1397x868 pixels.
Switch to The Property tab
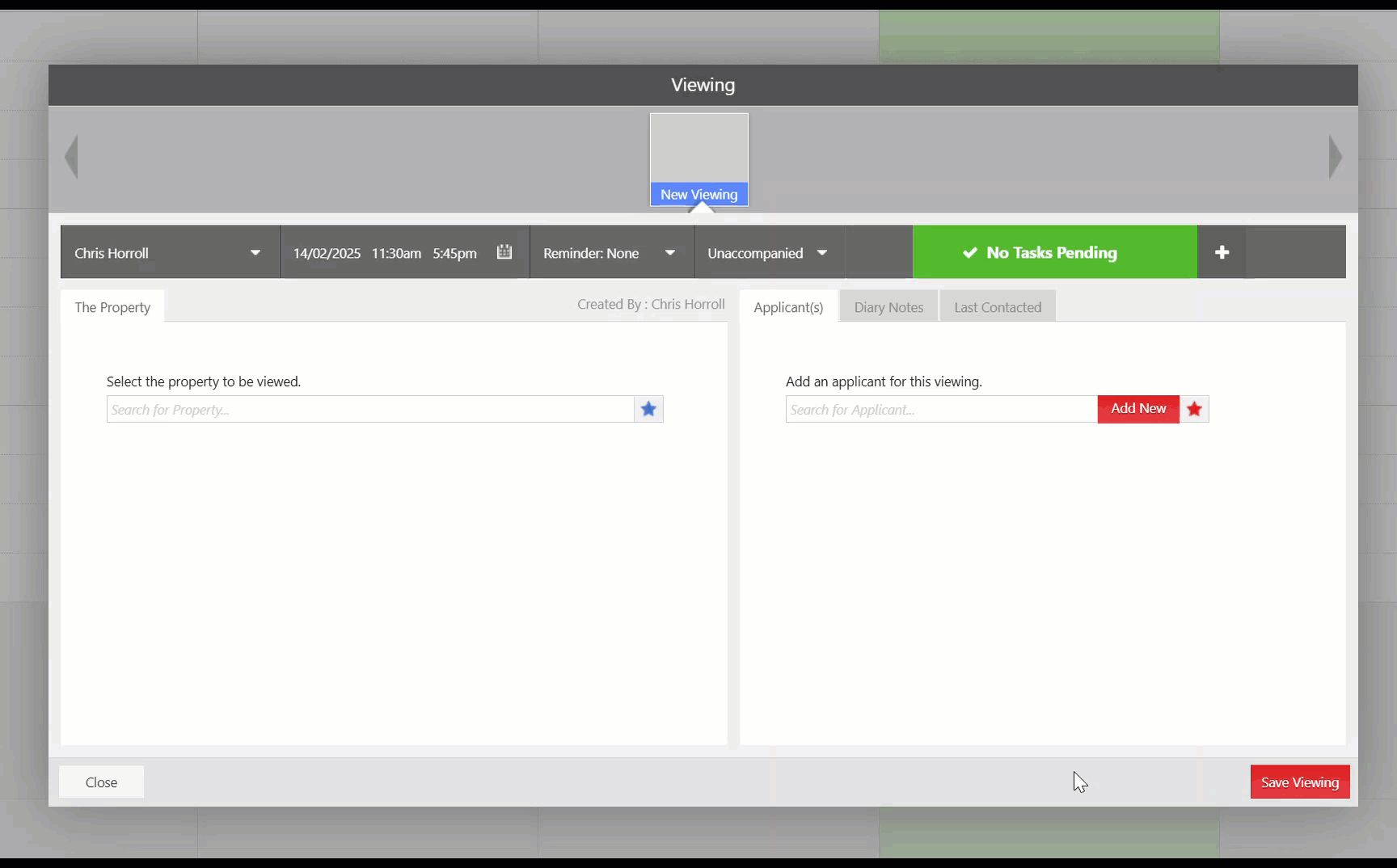coord(112,307)
